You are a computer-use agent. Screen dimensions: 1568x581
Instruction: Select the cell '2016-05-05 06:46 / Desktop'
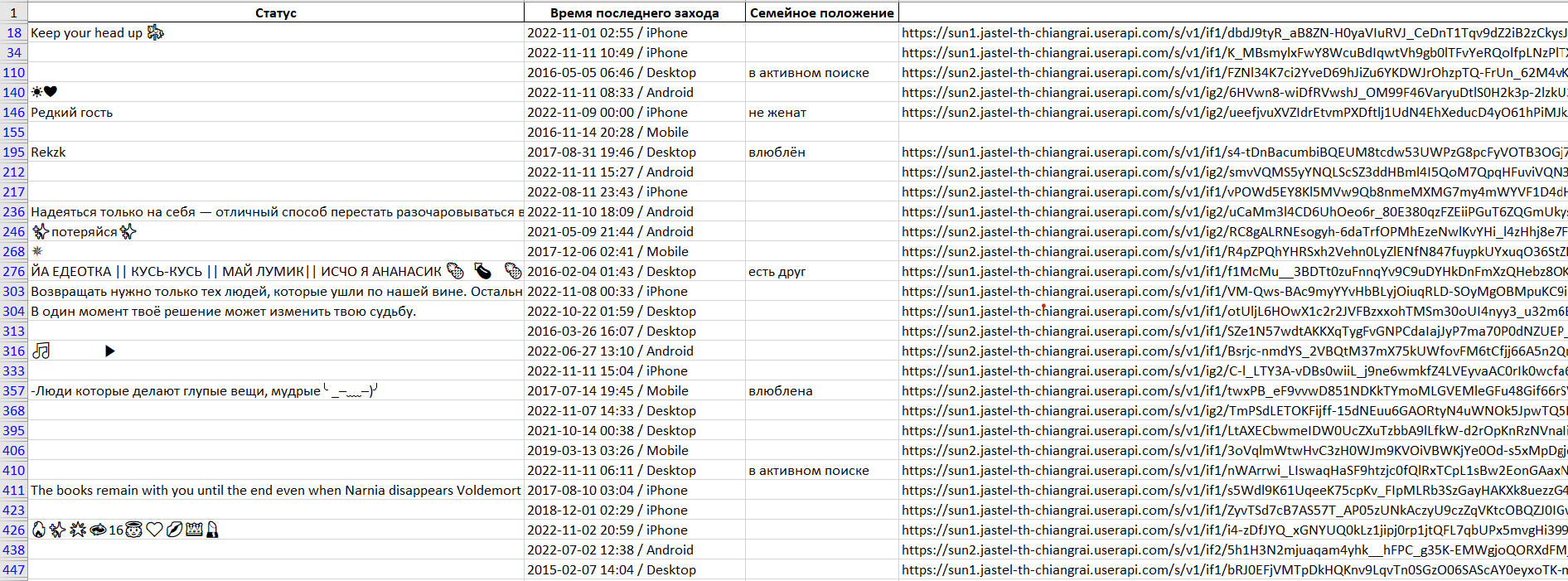611,72
